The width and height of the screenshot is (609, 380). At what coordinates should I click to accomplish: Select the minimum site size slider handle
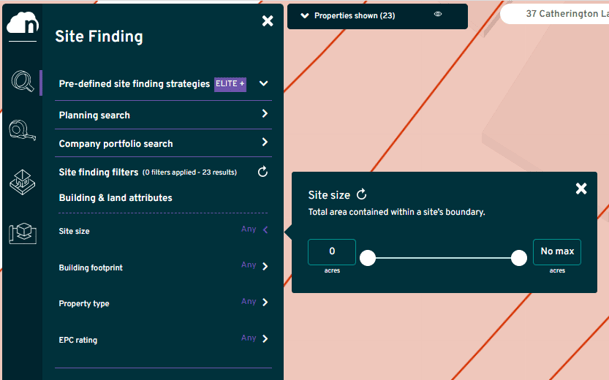pos(367,258)
